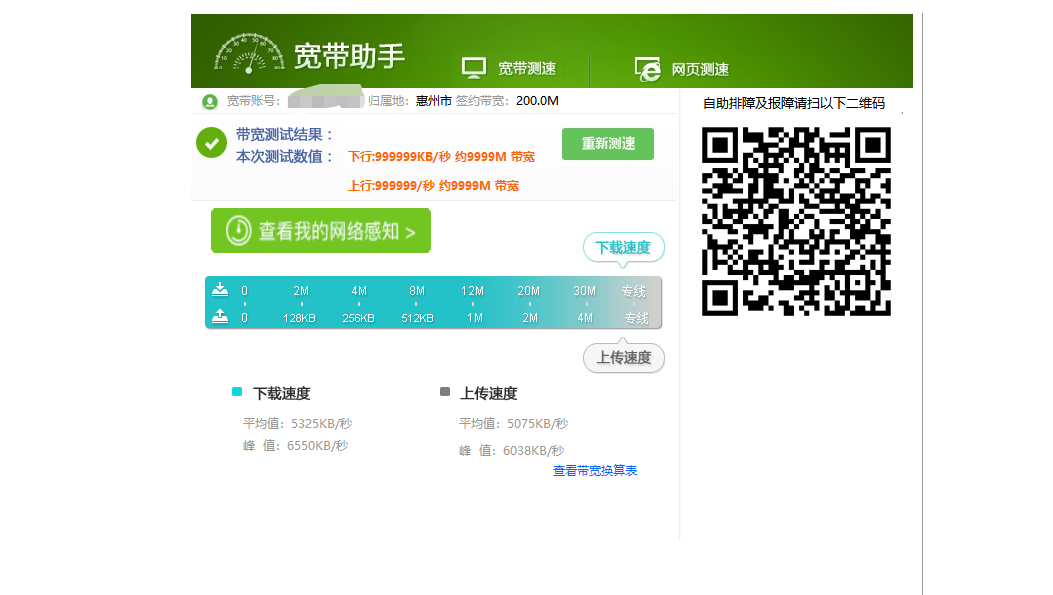Click the 自助排障及报障请扫以下二维码 text

pos(794,103)
